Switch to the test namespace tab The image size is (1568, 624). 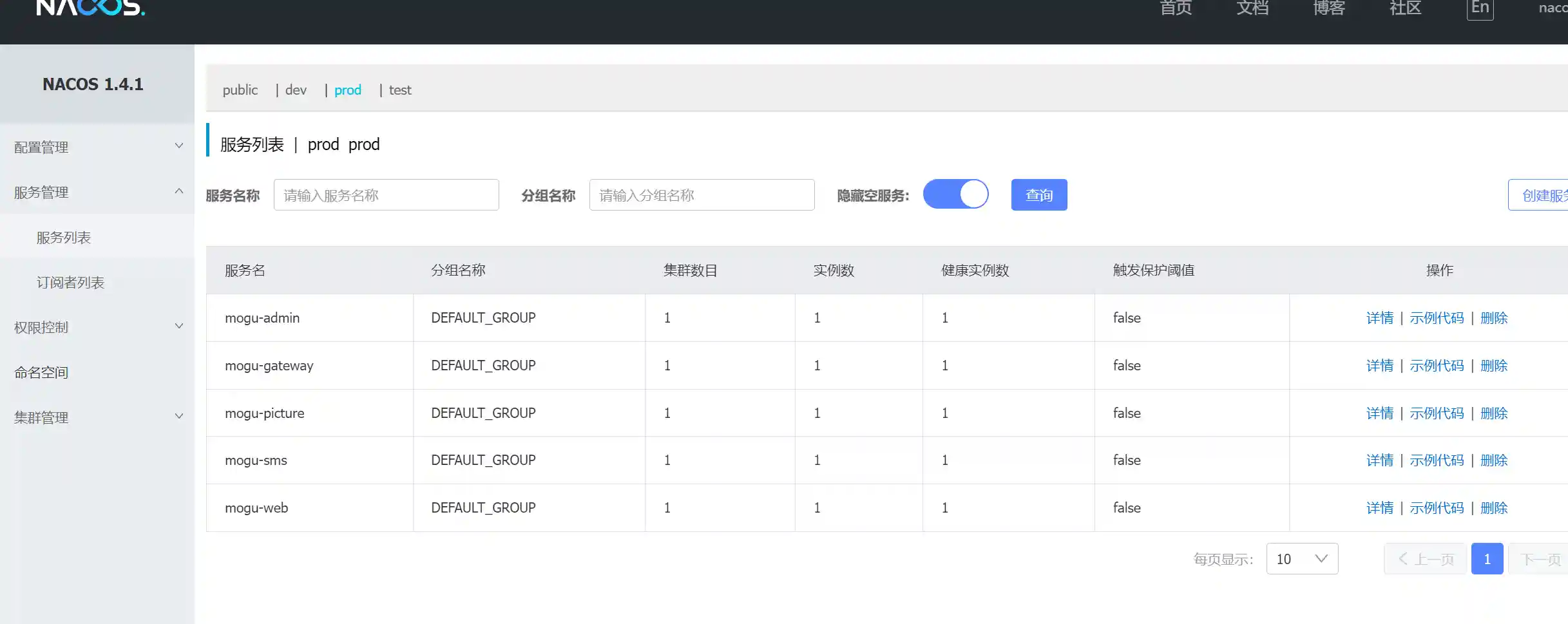point(399,90)
